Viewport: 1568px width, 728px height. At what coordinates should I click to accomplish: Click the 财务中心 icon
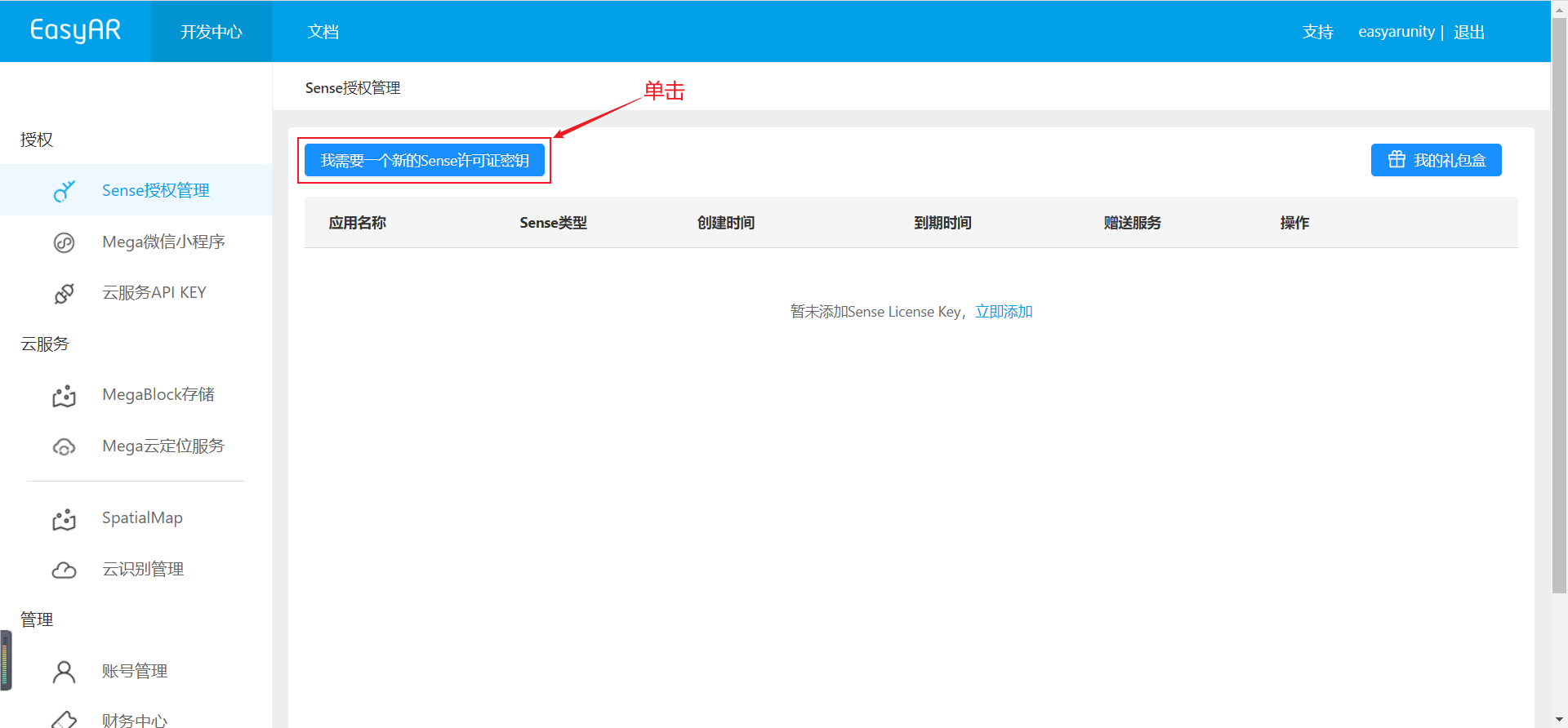click(x=64, y=719)
